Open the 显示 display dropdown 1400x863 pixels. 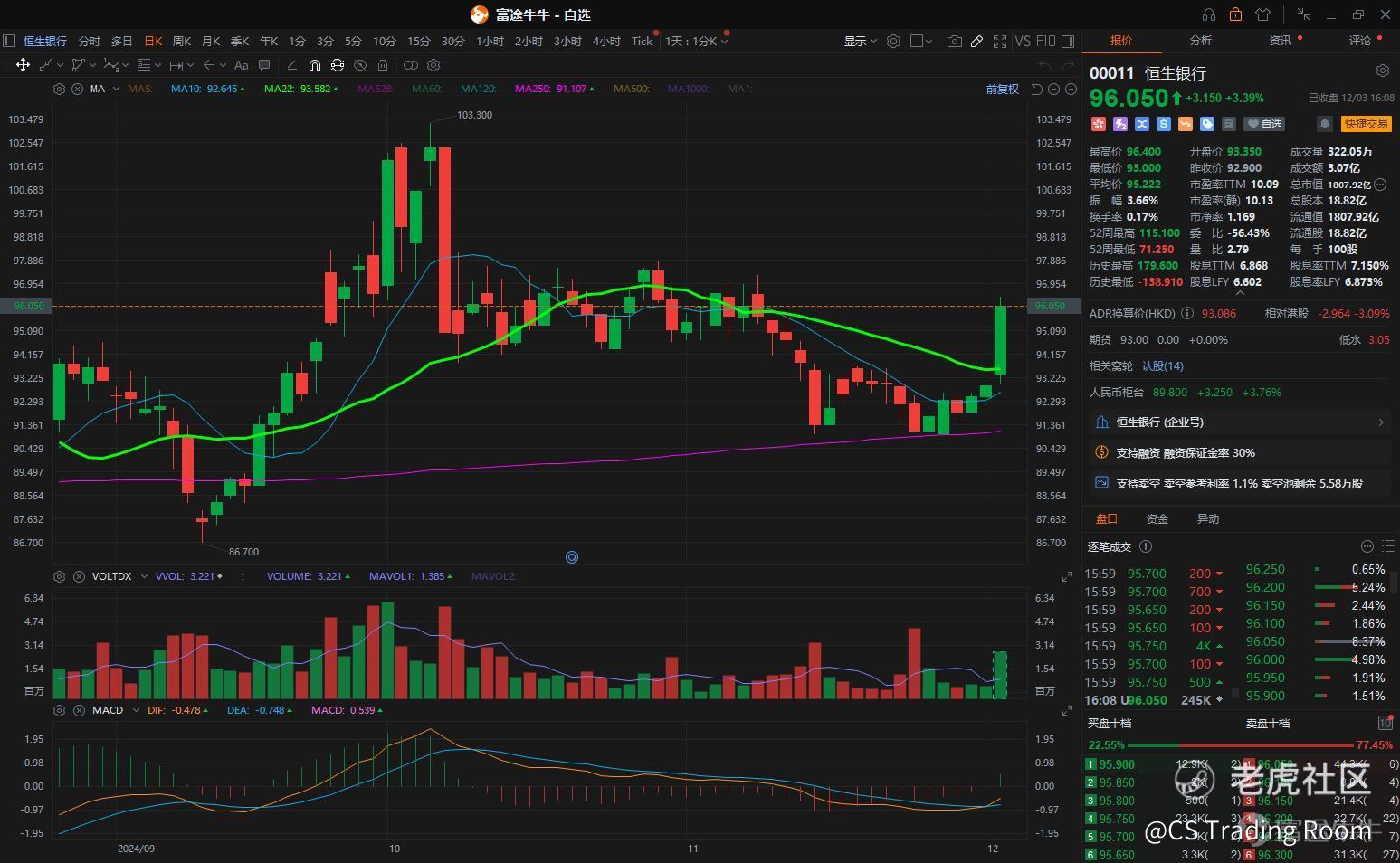(860, 41)
